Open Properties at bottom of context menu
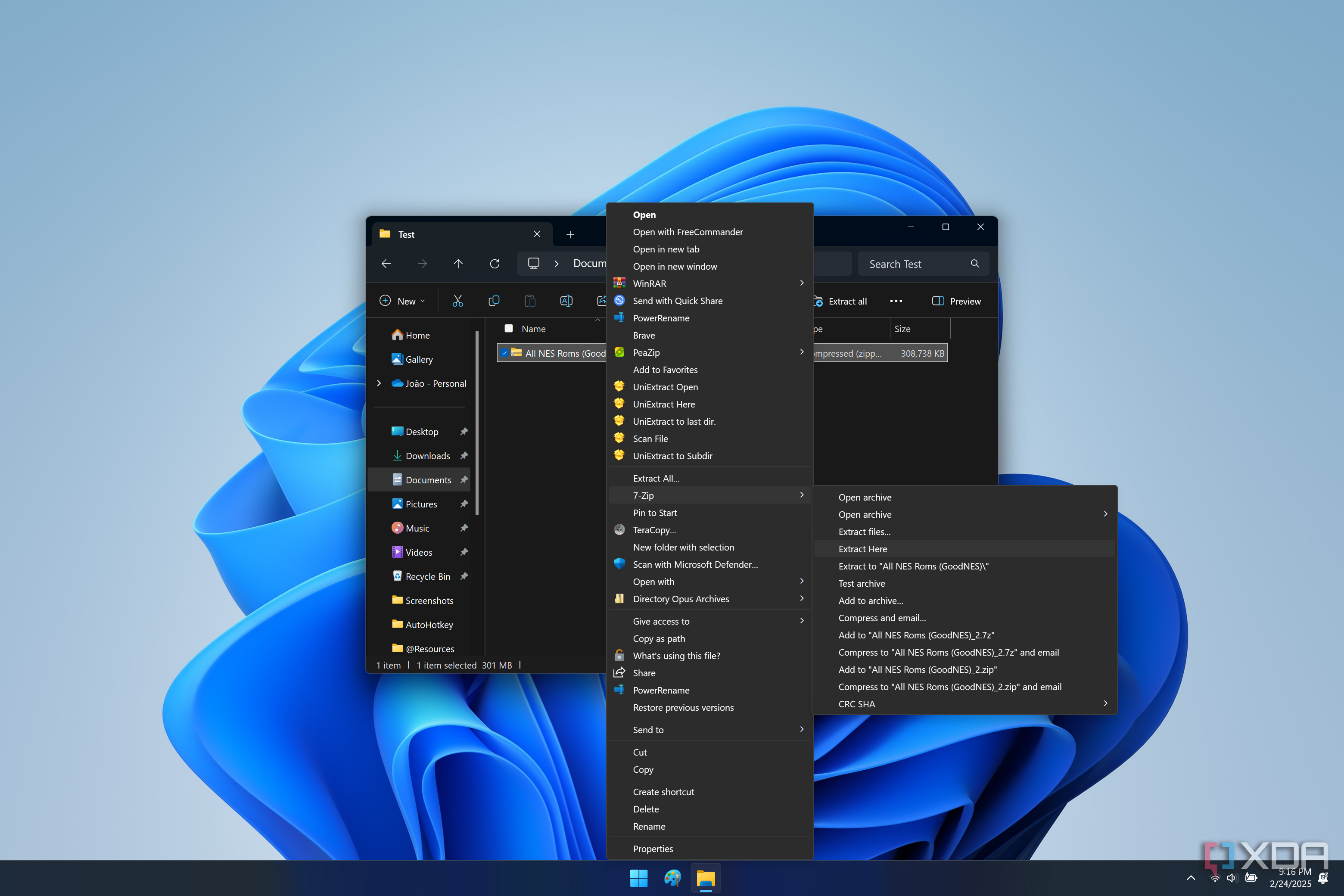The width and height of the screenshot is (1344, 896). [x=653, y=849]
